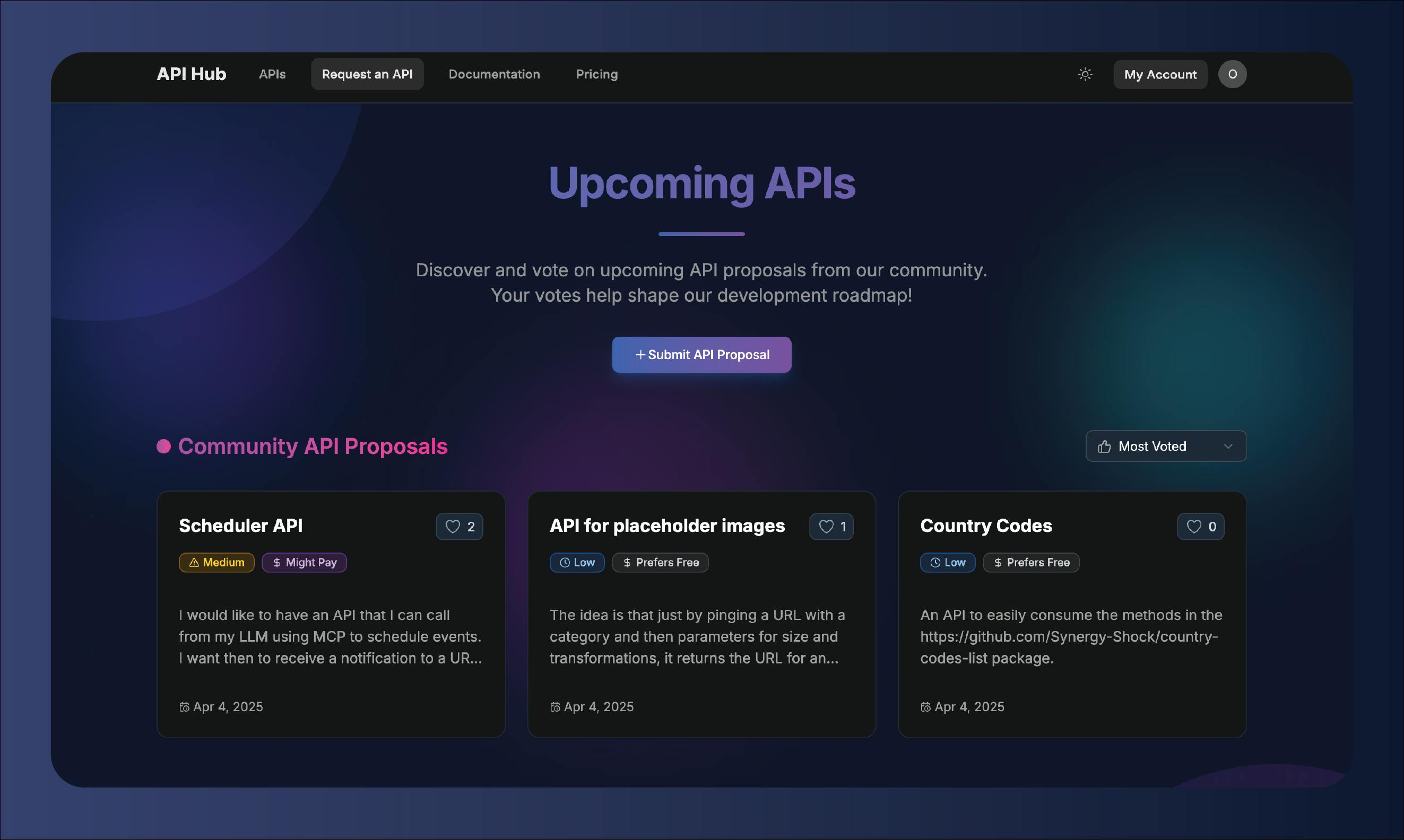Click the Medium urgency badge
Viewport: 1404px width, 840px height.
click(x=216, y=563)
